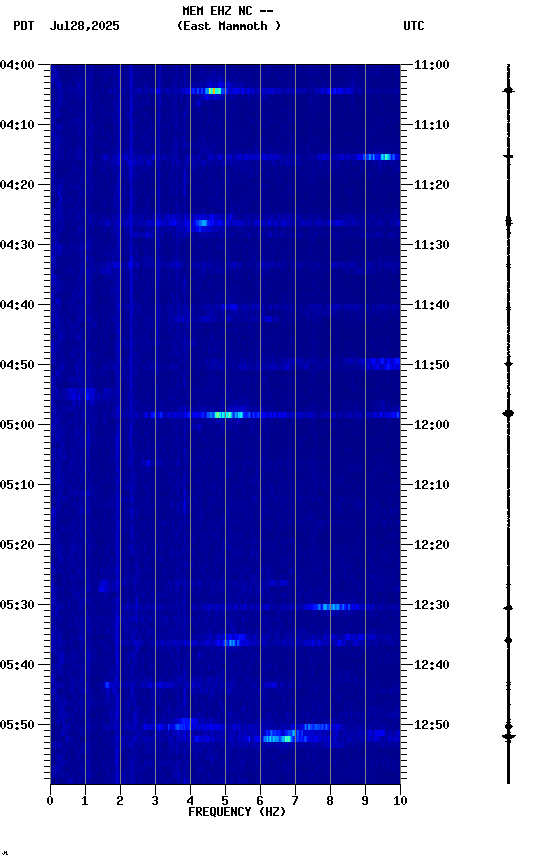Click the 04:00 PDT time label
This screenshot has height=864, width=552.
(x=17, y=64)
